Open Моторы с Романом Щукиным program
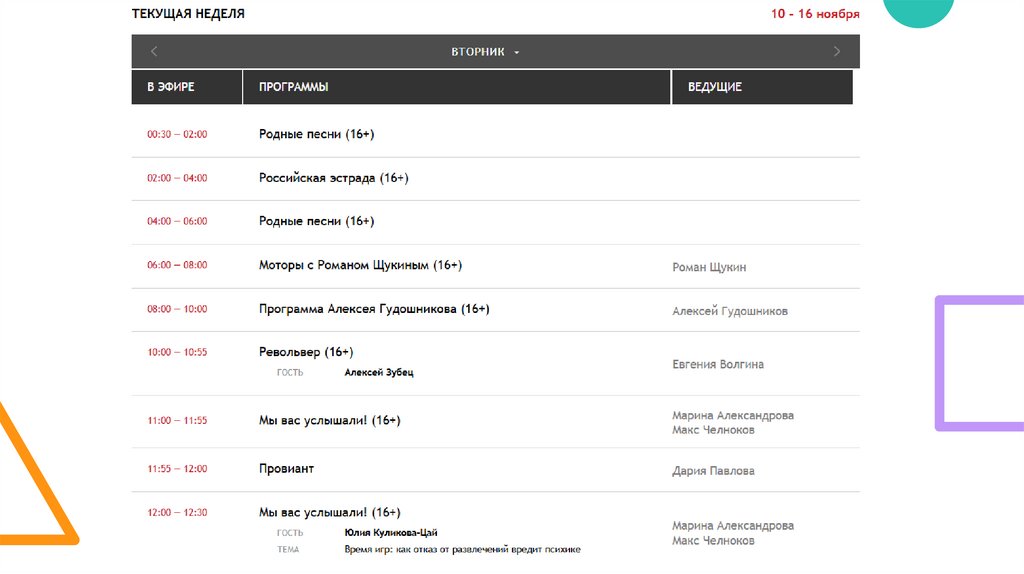This screenshot has height=574, width=1024. click(x=360, y=265)
